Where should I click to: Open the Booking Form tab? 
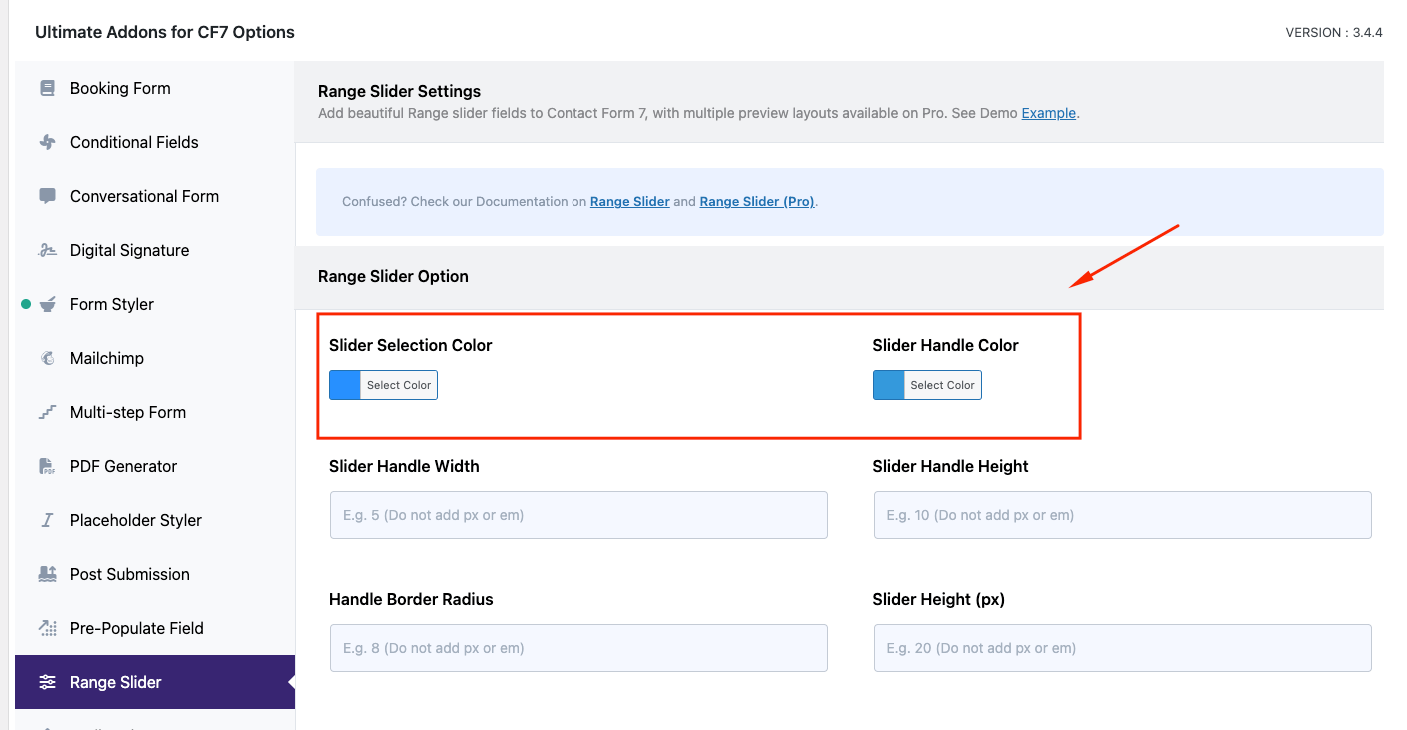155,88
